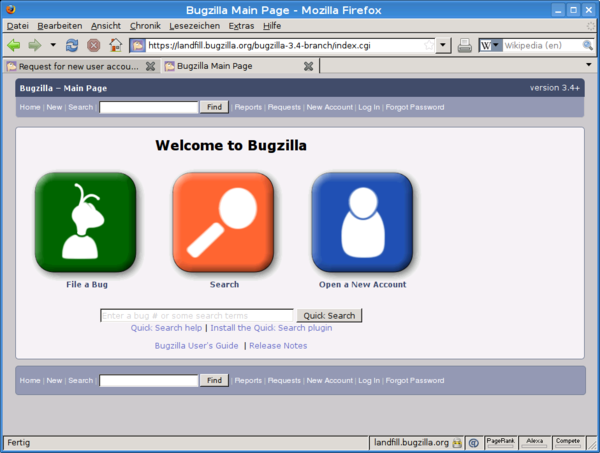Viewport: 600px width, 453px height.
Task: Click Forgot Password in the top navigation bar
Action: 415,107
